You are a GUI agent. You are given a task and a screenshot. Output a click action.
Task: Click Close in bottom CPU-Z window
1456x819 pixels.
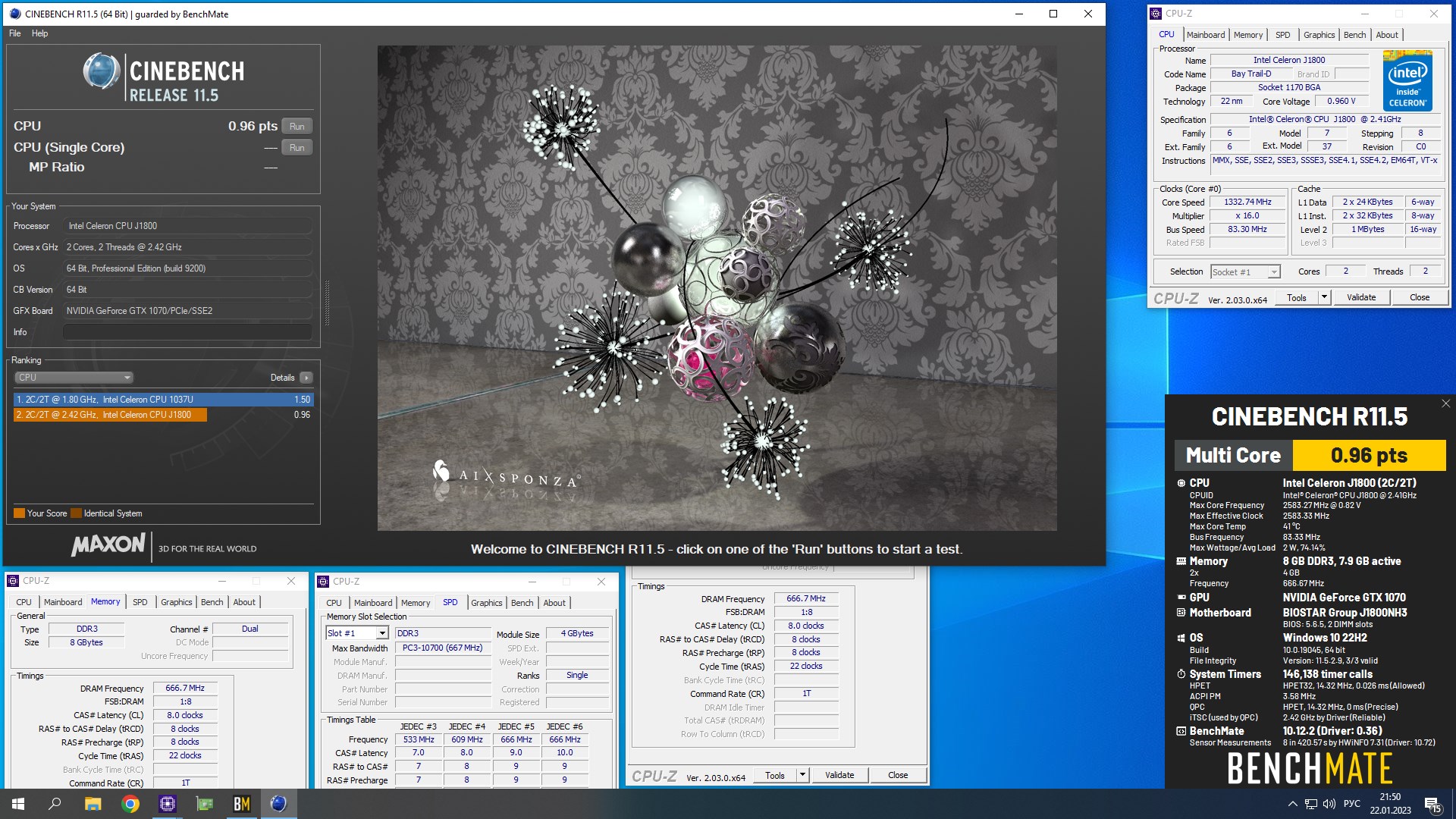click(898, 775)
